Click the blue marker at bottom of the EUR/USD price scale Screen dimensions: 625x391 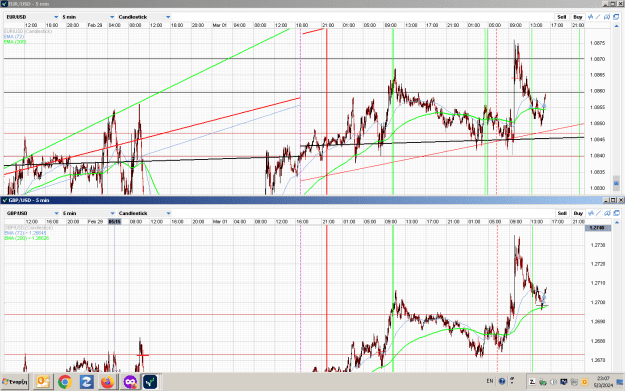coord(616,183)
